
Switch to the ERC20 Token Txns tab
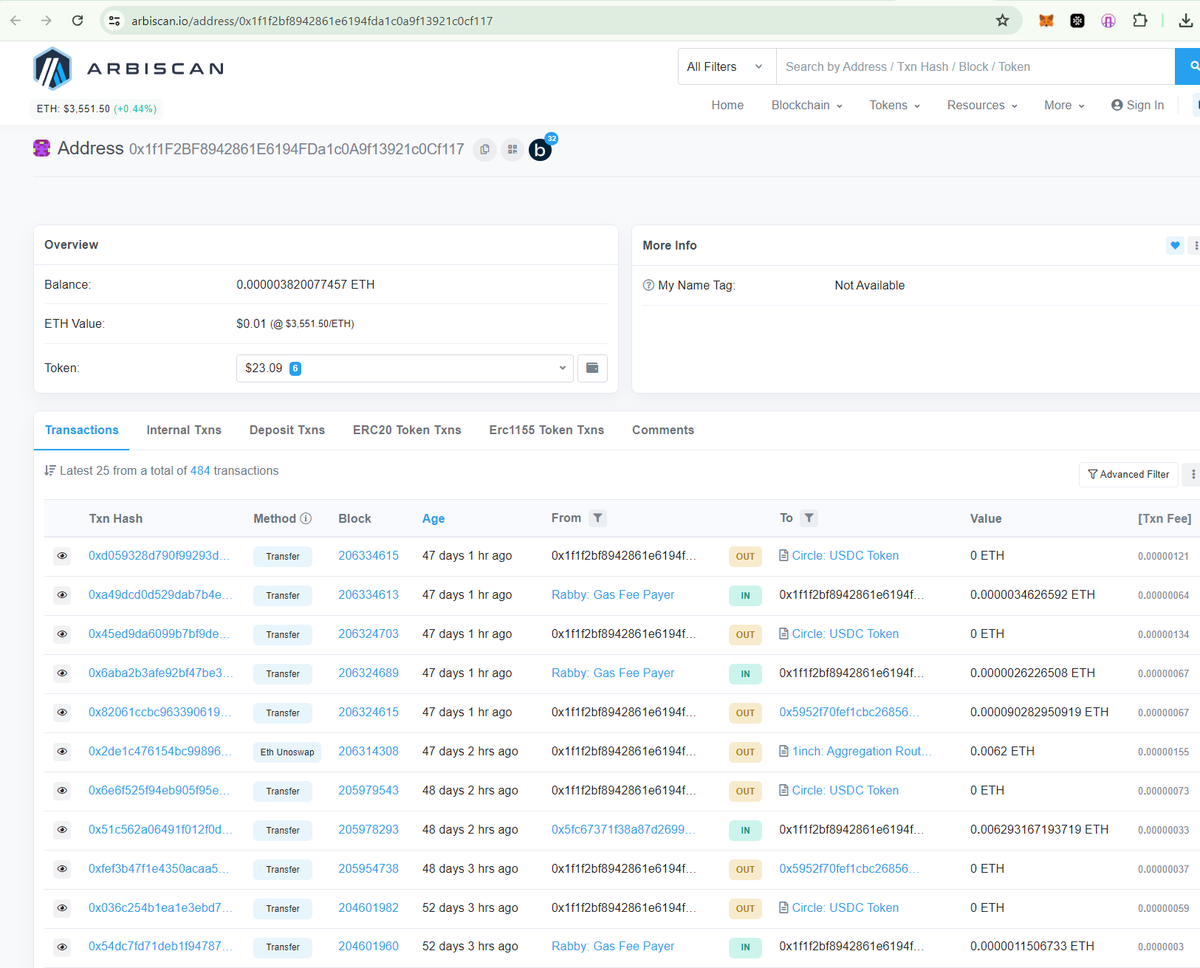tap(407, 430)
